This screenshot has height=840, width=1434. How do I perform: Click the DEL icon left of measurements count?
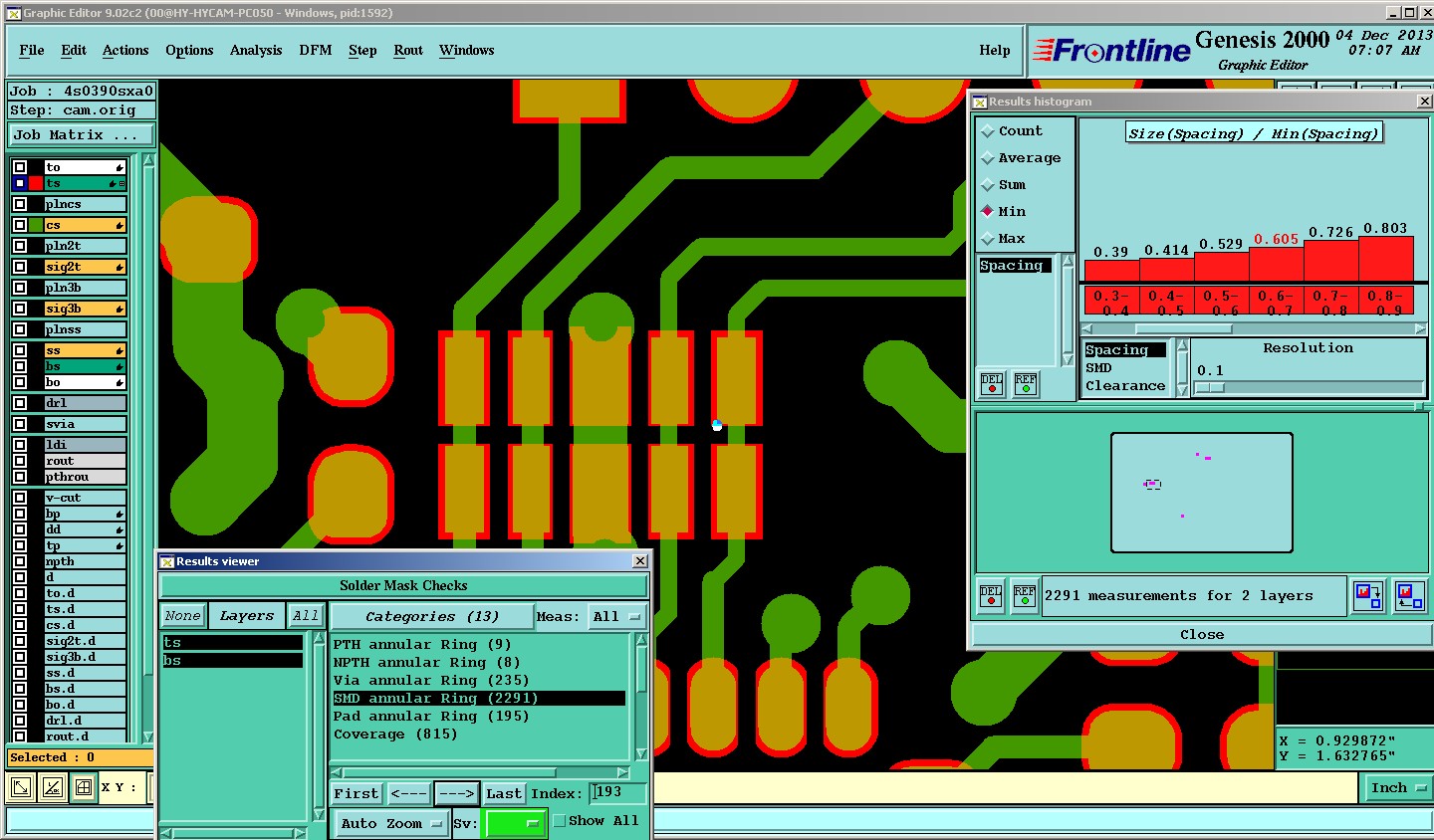click(x=991, y=595)
